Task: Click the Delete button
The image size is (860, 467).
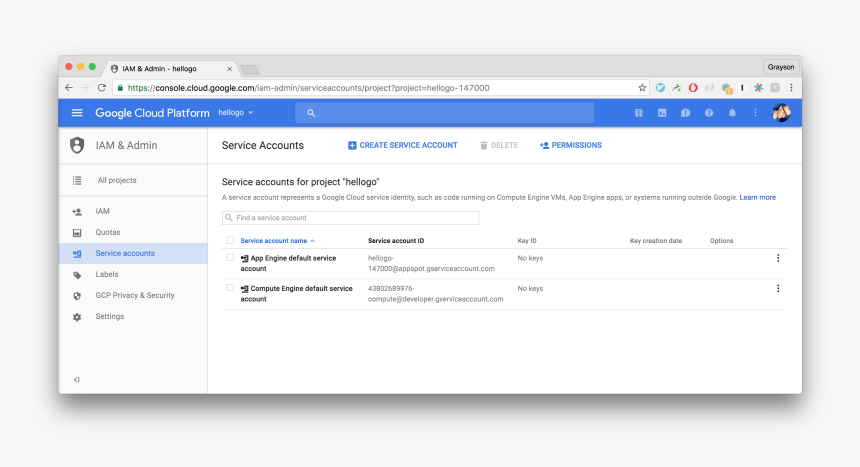Action: tap(499, 145)
